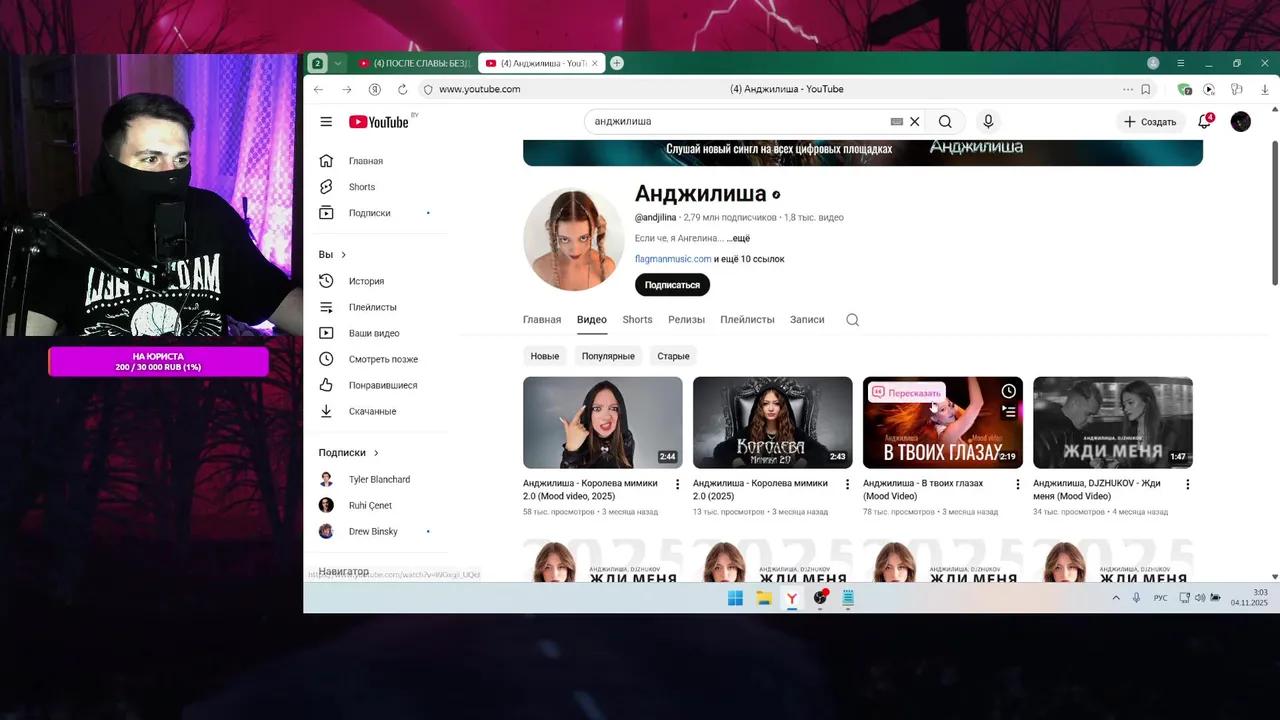Open options menu for В твоих глазах
The image size is (1280, 720).
pos(1018,484)
